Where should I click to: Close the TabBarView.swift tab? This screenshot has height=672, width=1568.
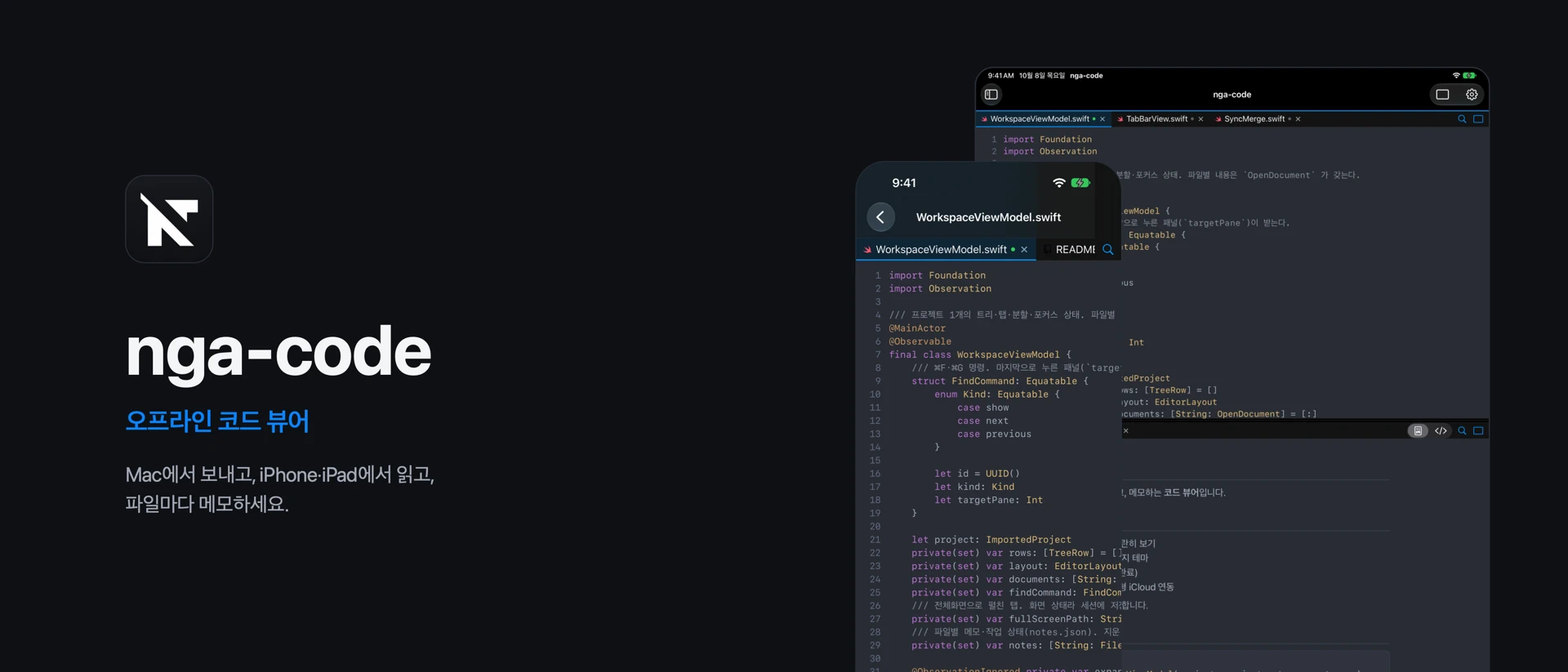coord(1200,119)
